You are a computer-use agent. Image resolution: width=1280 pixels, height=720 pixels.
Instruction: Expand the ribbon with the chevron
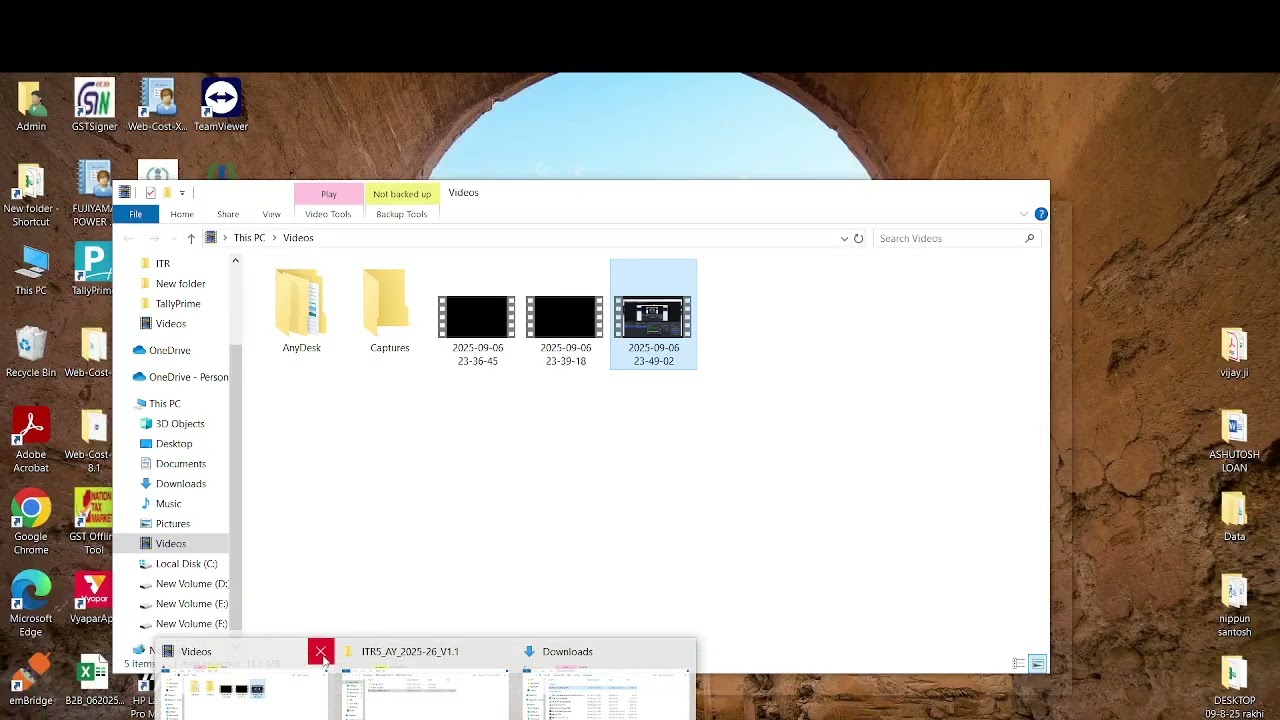pyautogui.click(x=1023, y=214)
